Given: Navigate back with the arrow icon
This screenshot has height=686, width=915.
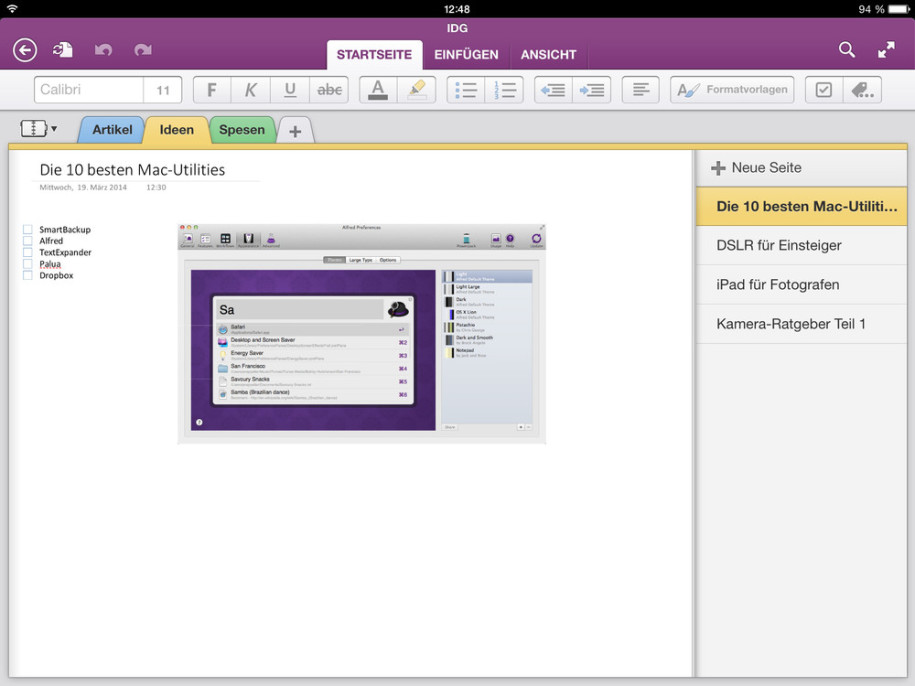Looking at the screenshot, I should pos(24,49).
